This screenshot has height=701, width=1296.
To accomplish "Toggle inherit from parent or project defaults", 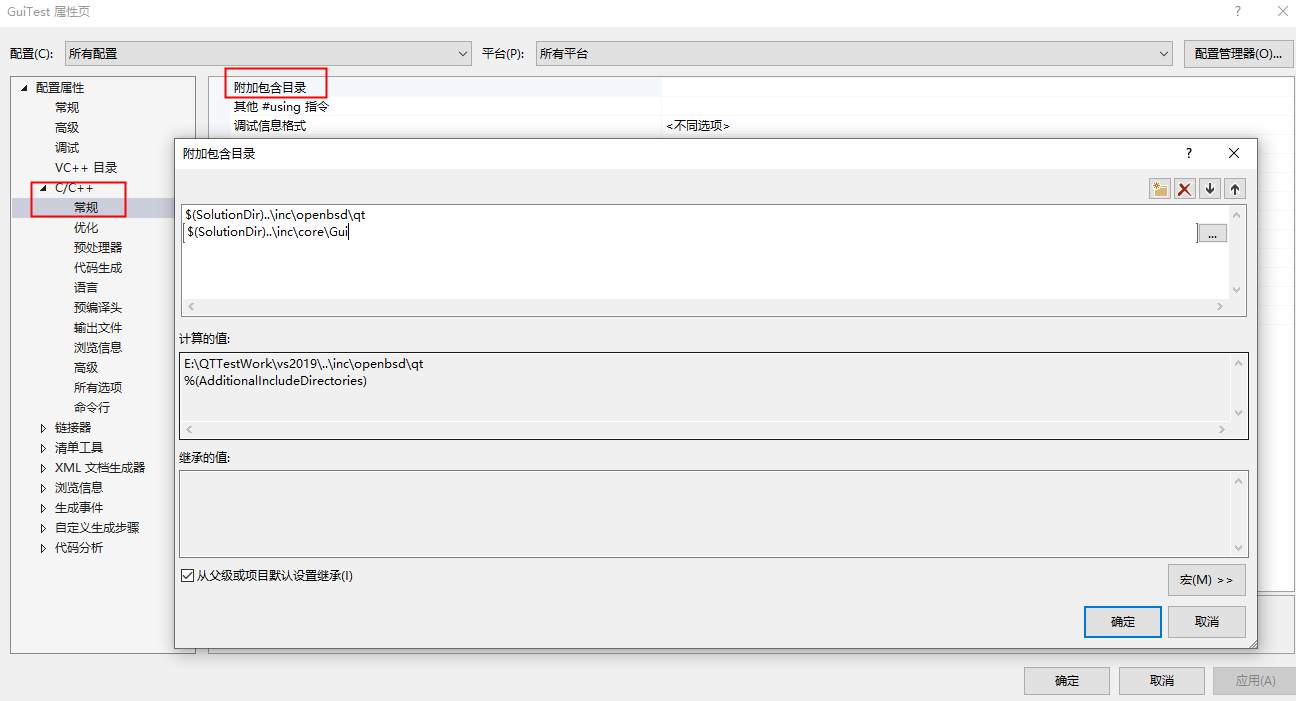I will 187,576.
